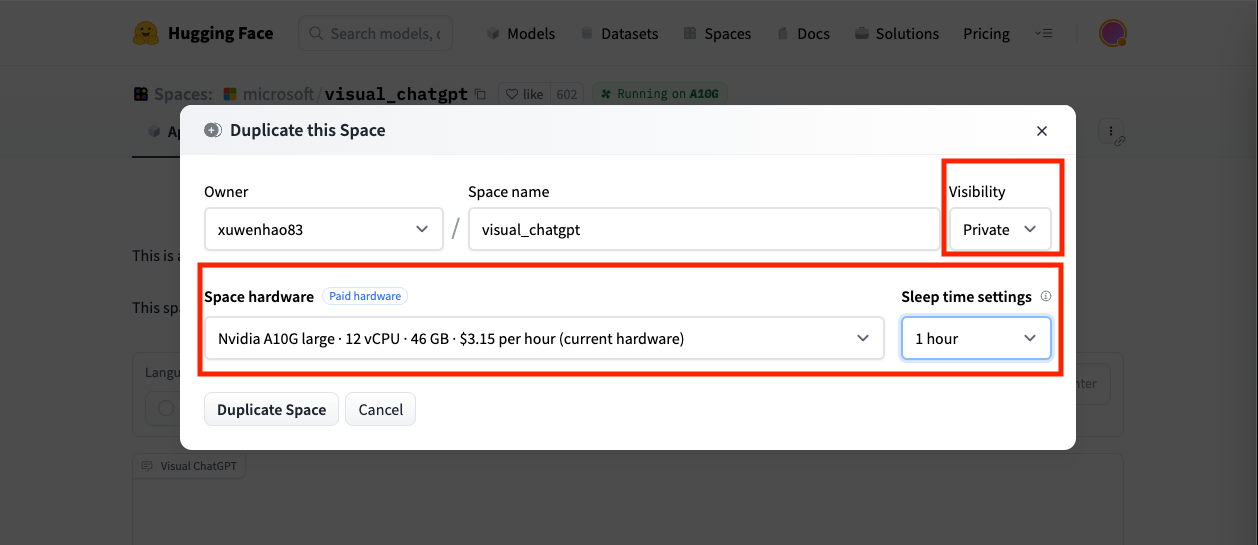The width and height of the screenshot is (1258, 545).
Task: Copy the visual_chatgpt space name icon
Action: click(481, 94)
